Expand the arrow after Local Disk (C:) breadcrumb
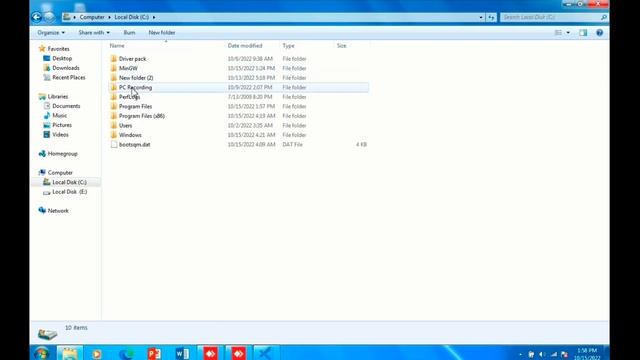This screenshot has width=640, height=360. click(154, 17)
